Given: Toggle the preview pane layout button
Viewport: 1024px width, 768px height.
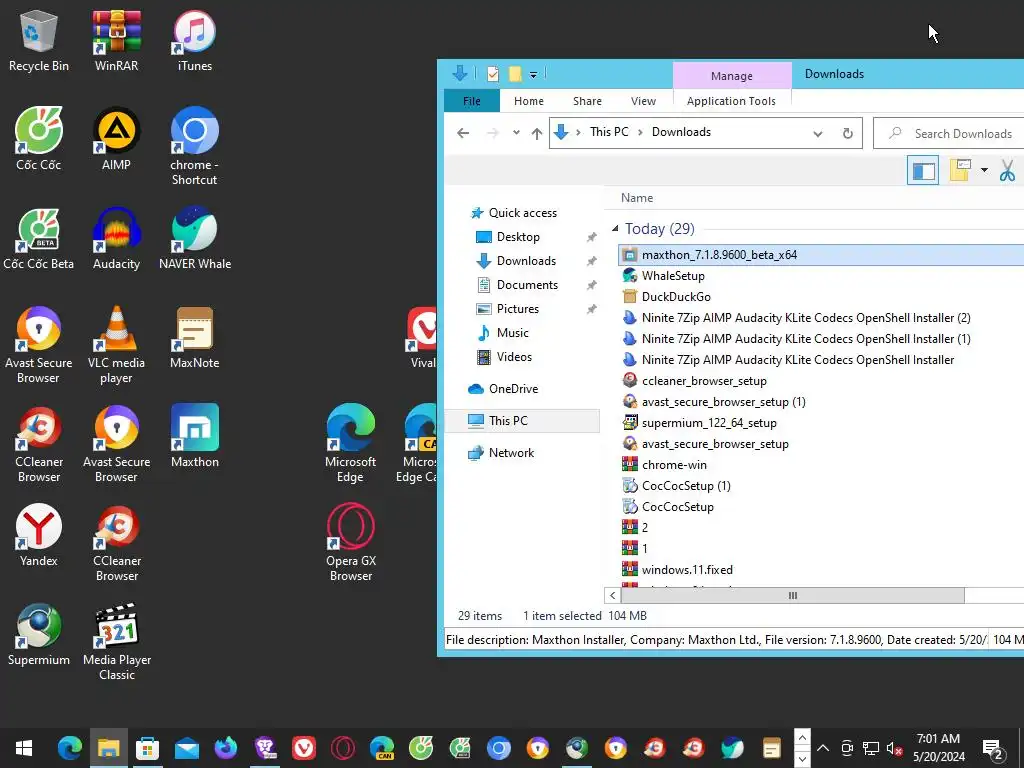Looking at the screenshot, I should click(x=923, y=171).
